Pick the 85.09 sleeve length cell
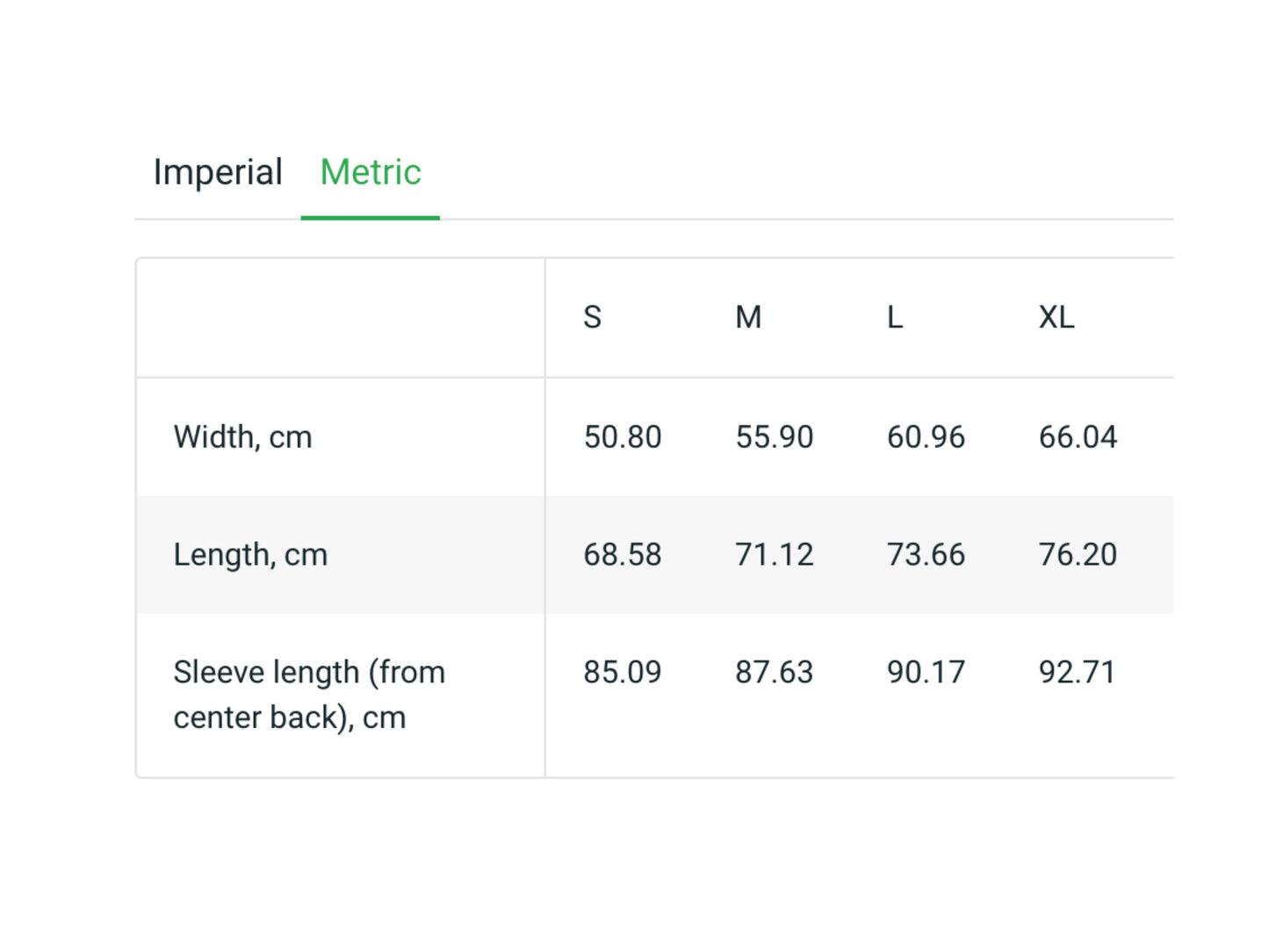The width and height of the screenshot is (1269, 952). [x=623, y=673]
